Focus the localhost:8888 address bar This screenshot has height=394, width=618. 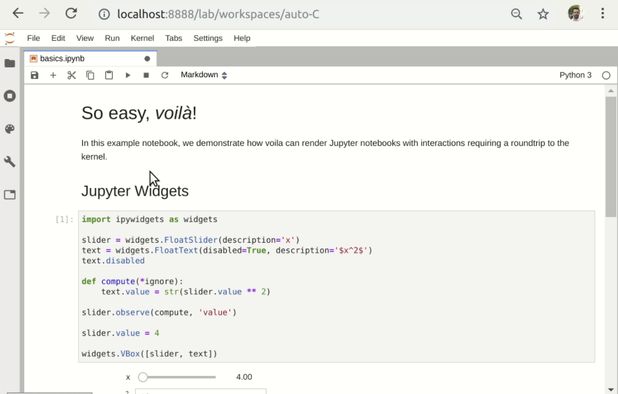[218, 14]
